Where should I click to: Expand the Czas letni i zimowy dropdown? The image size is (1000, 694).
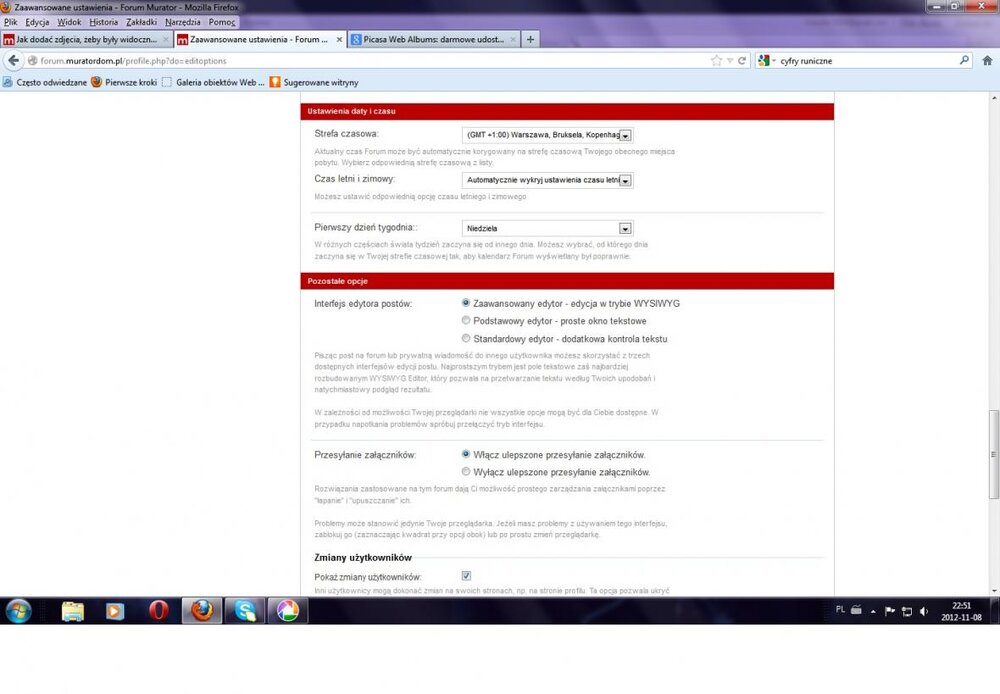tap(626, 181)
